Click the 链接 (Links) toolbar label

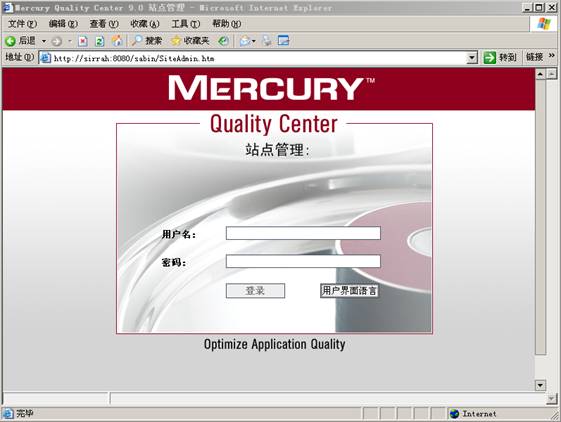click(534, 57)
